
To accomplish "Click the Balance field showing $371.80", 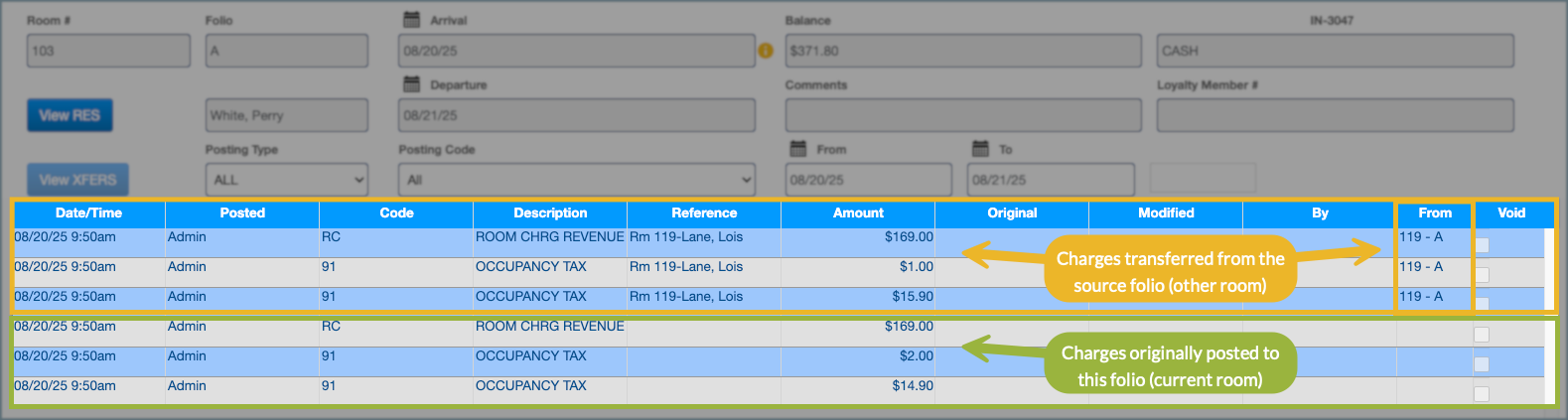I will tap(962, 51).
